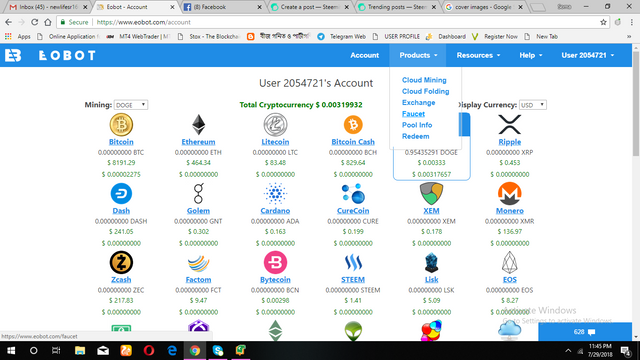
Task: Click the Golem icon
Action: pyautogui.click(x=198, y=193)
